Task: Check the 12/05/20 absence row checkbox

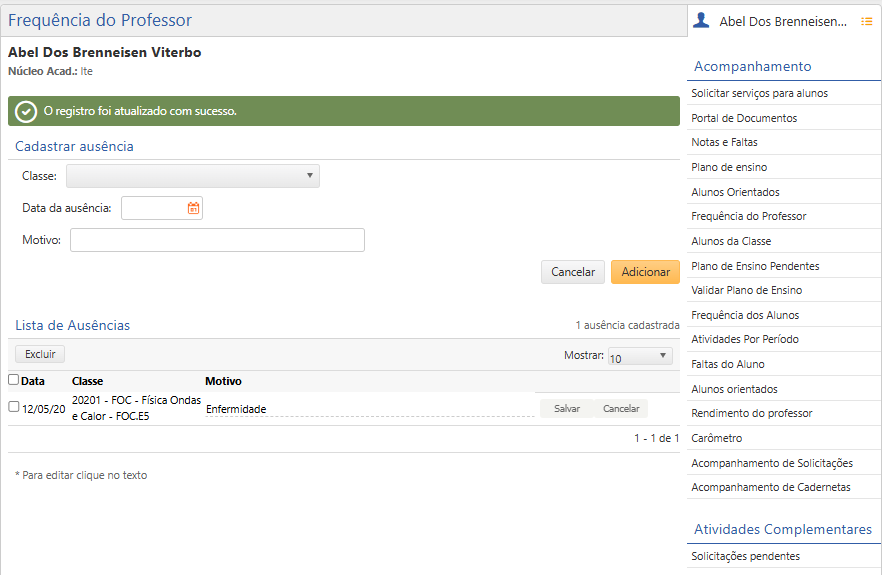Action: pos(13,407)
